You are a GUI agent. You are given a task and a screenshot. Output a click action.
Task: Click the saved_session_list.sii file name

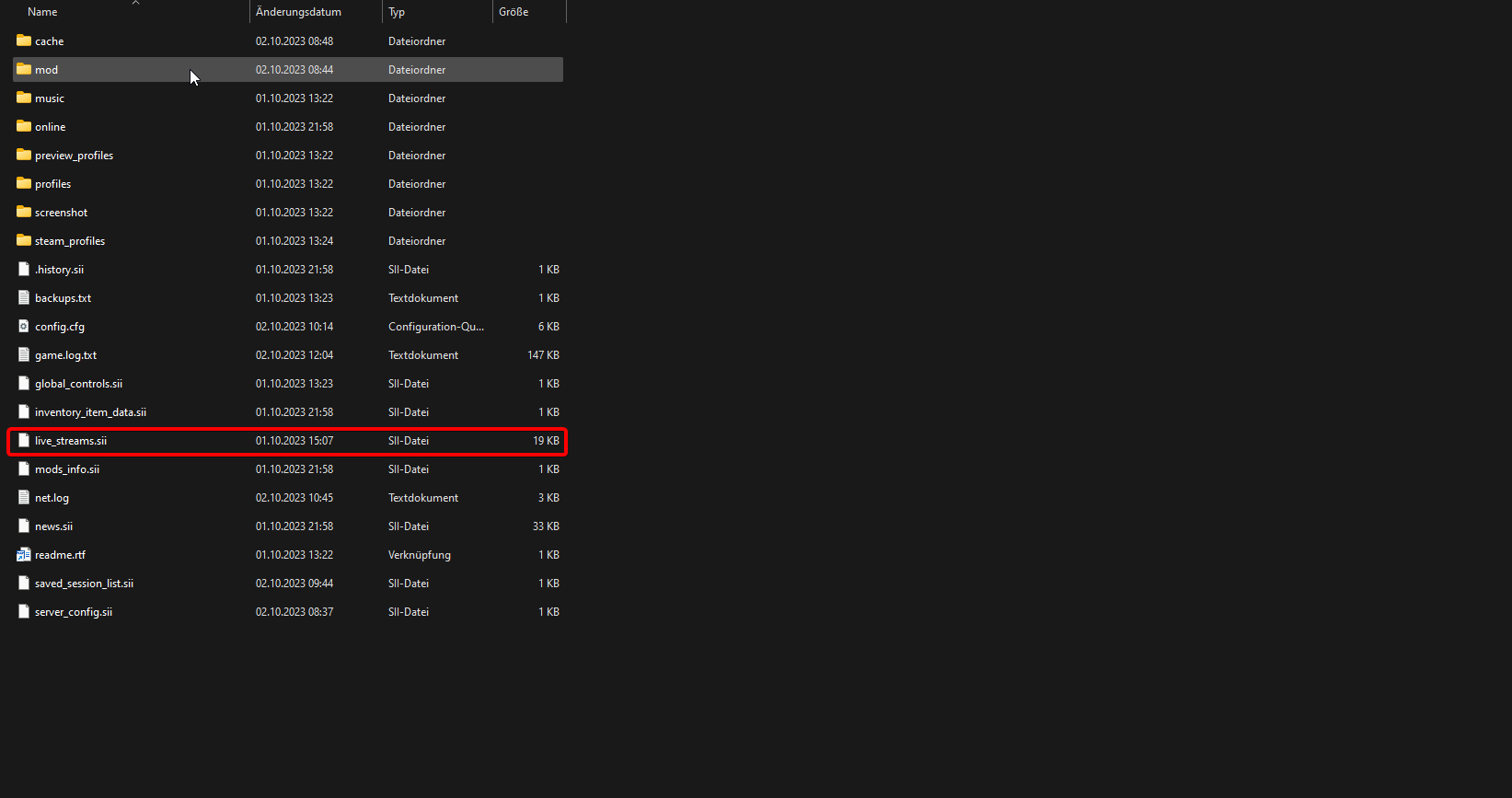84,584
